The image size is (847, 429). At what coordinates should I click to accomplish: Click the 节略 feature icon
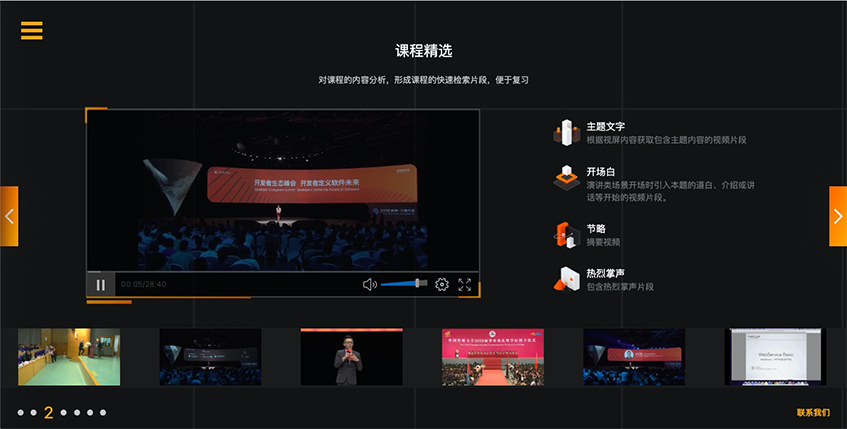coord(567,235)
